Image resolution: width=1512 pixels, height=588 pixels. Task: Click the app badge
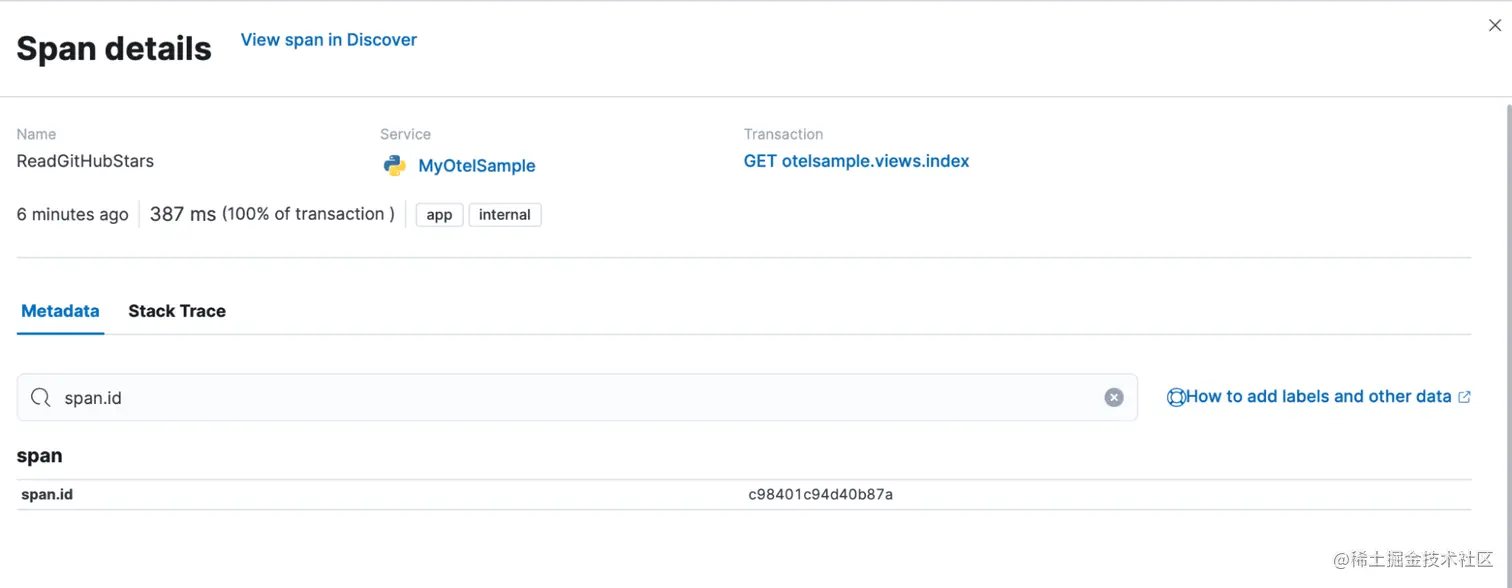coord(439,214)
